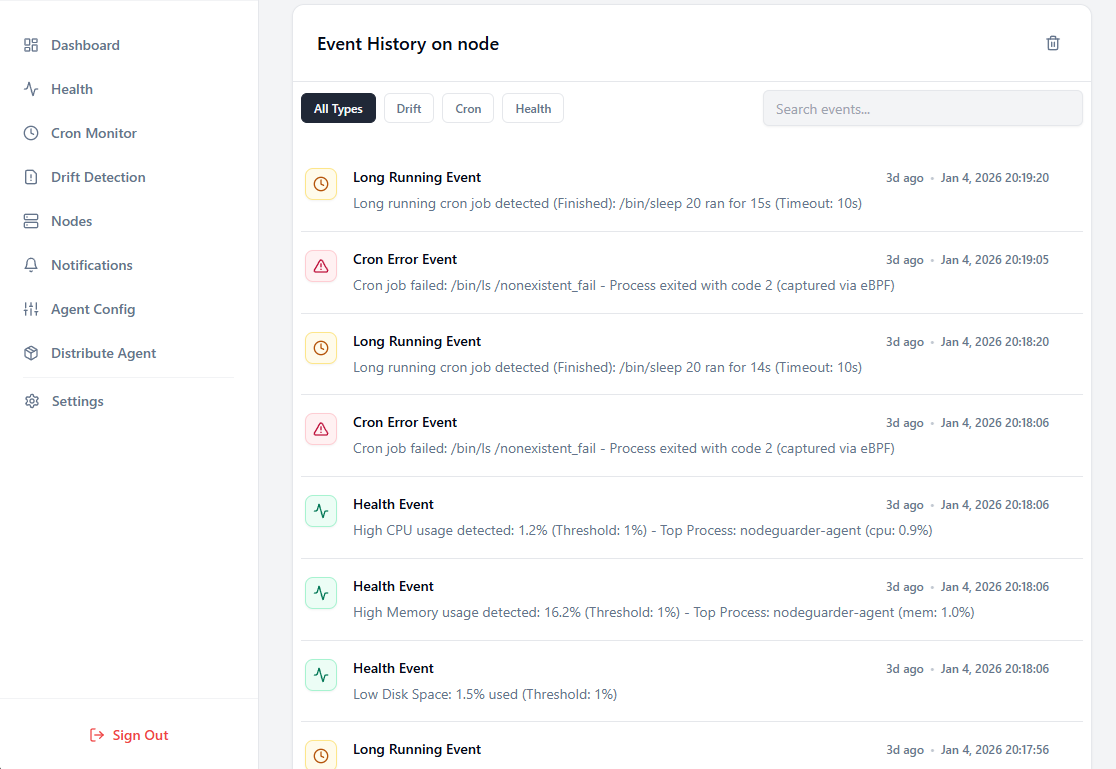This screenshot has width=1116, height=769.
Task: Select the All Types filter tab
Action: coord(338,108)
